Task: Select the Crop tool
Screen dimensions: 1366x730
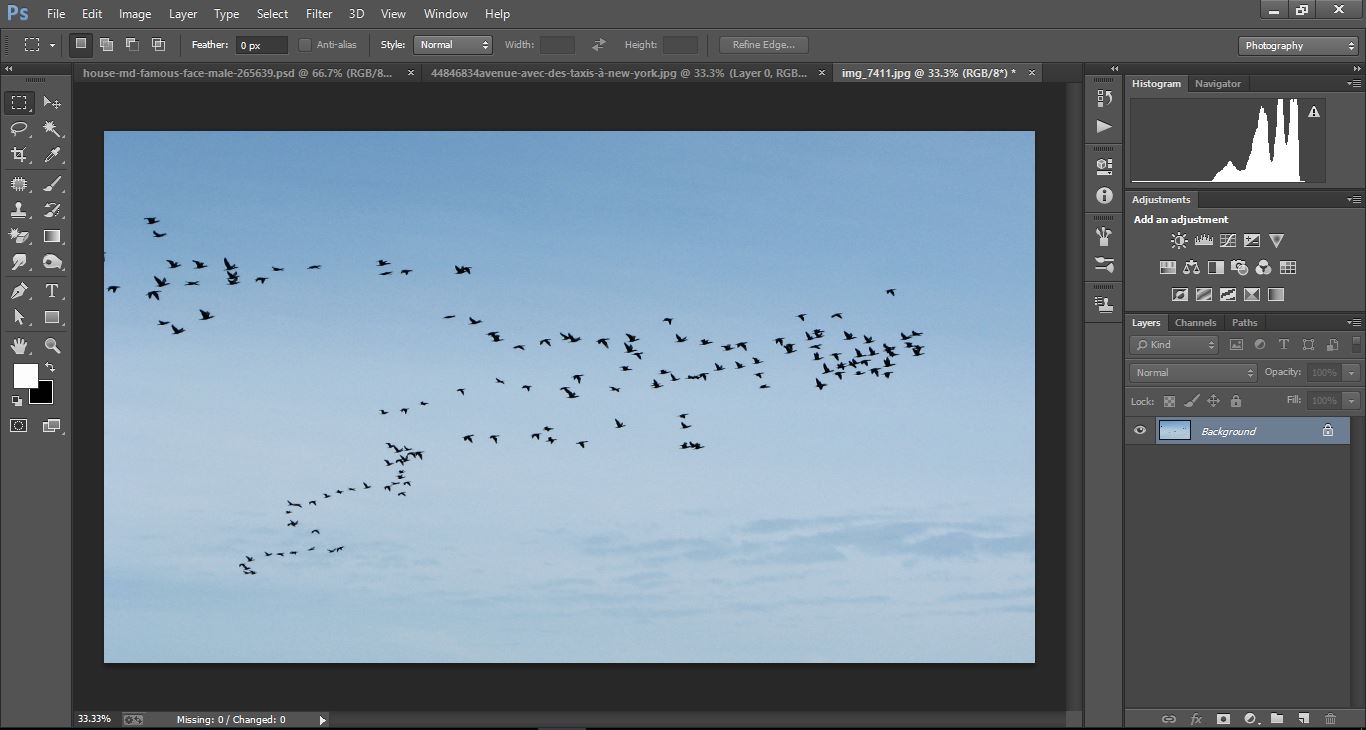Action: pos(19,155)
